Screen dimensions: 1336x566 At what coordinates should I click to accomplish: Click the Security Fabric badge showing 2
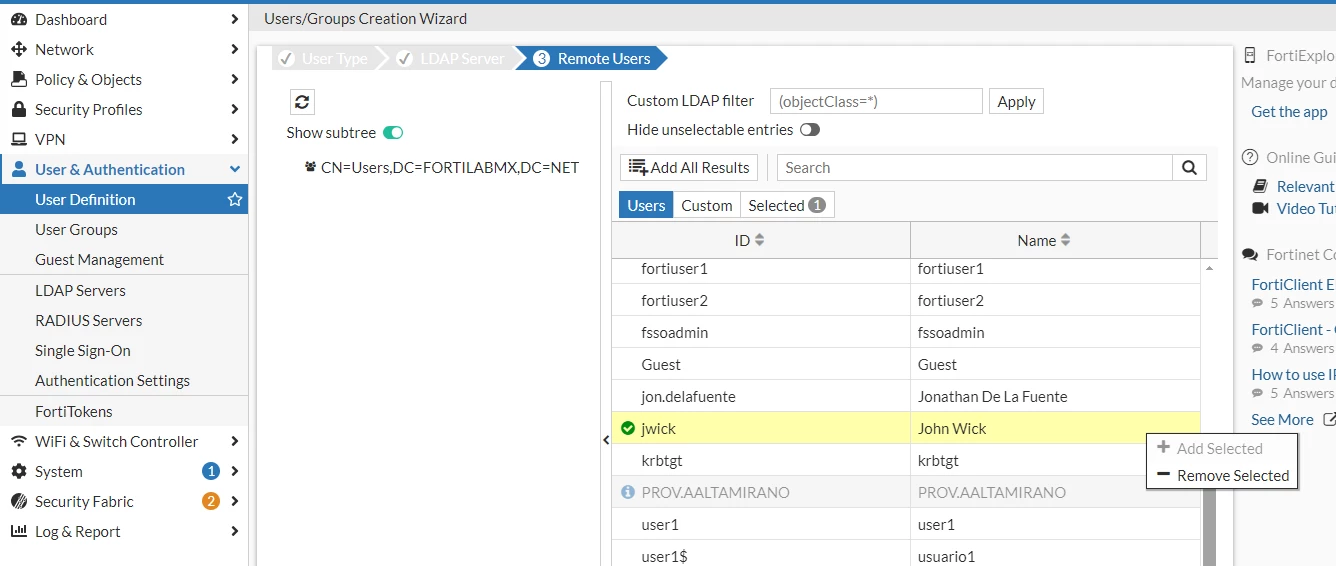pos(211,501)
